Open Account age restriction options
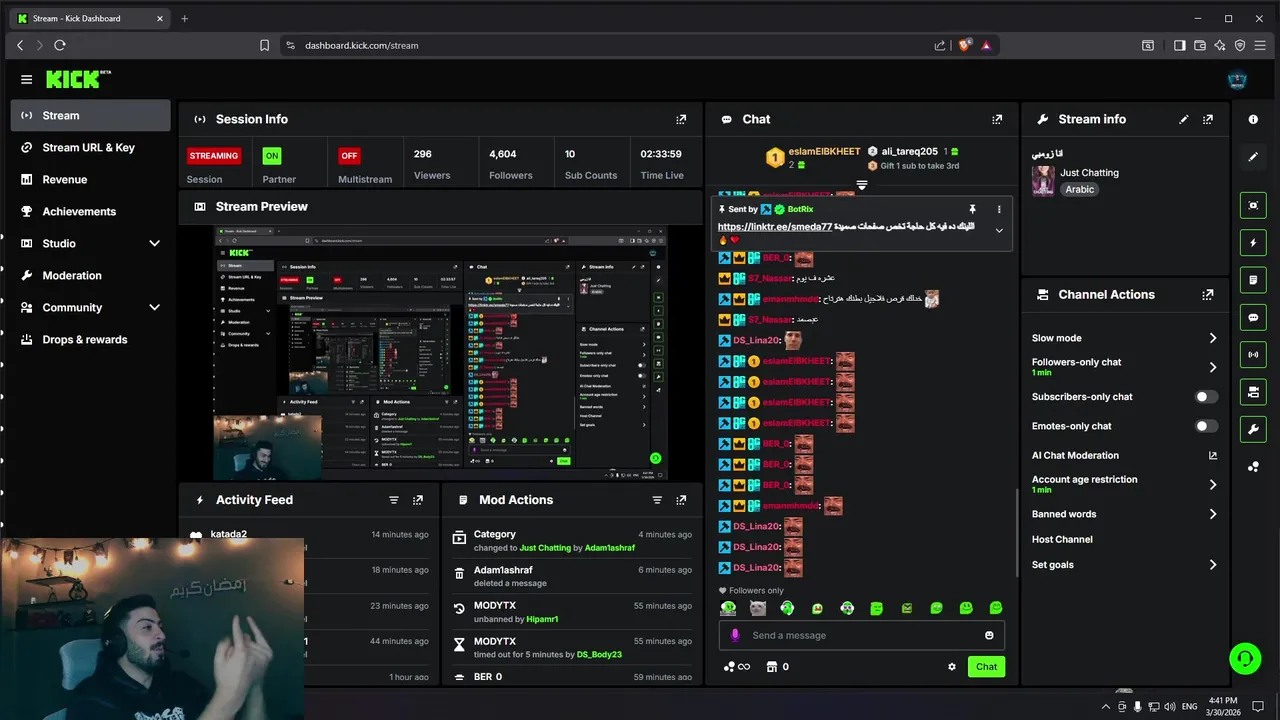Image resolution: width=1280 pixels, height=720 pixels. click(1125, 484)
